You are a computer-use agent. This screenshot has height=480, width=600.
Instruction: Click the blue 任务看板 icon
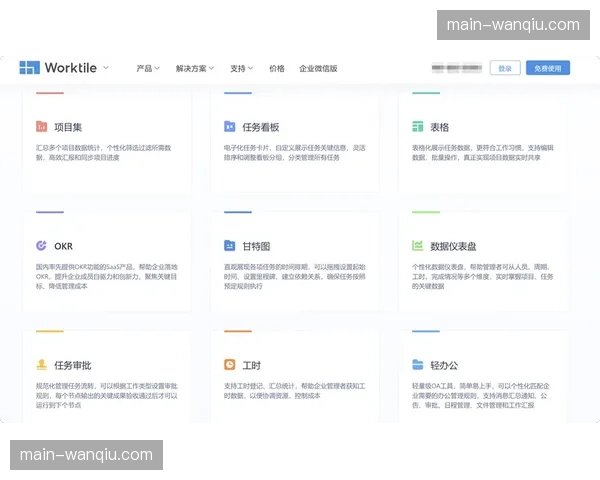[230, 126]
